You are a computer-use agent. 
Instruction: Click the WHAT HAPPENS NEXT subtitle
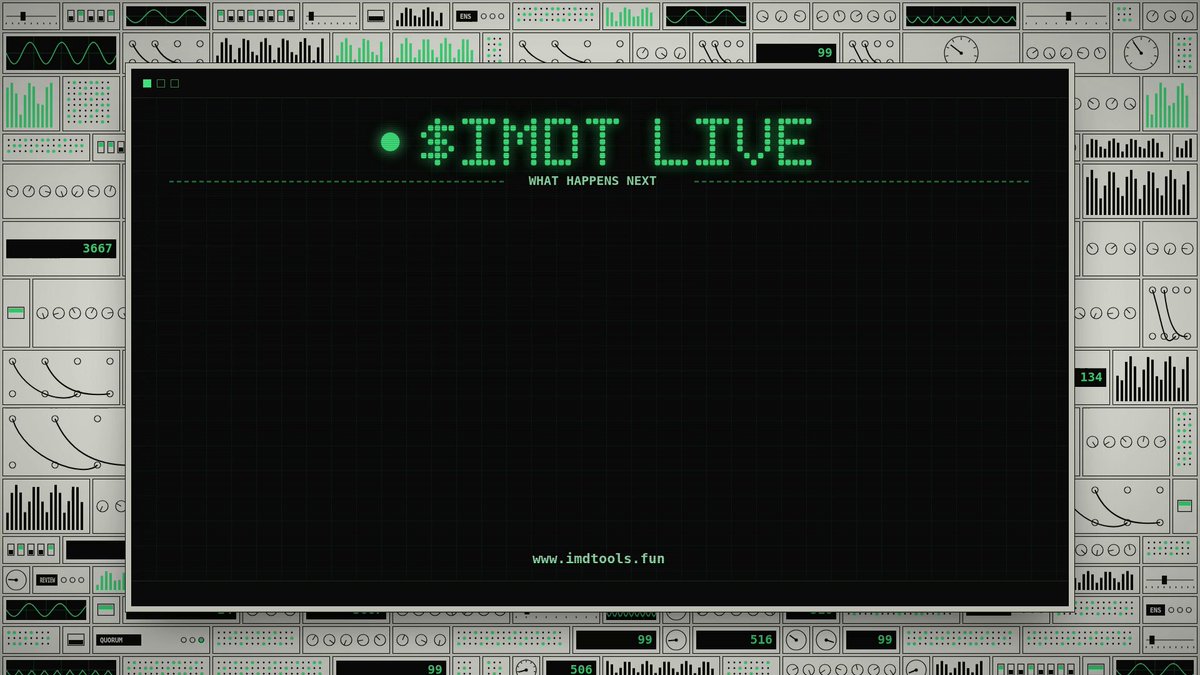pyautogui.click(x=593, y=181)
